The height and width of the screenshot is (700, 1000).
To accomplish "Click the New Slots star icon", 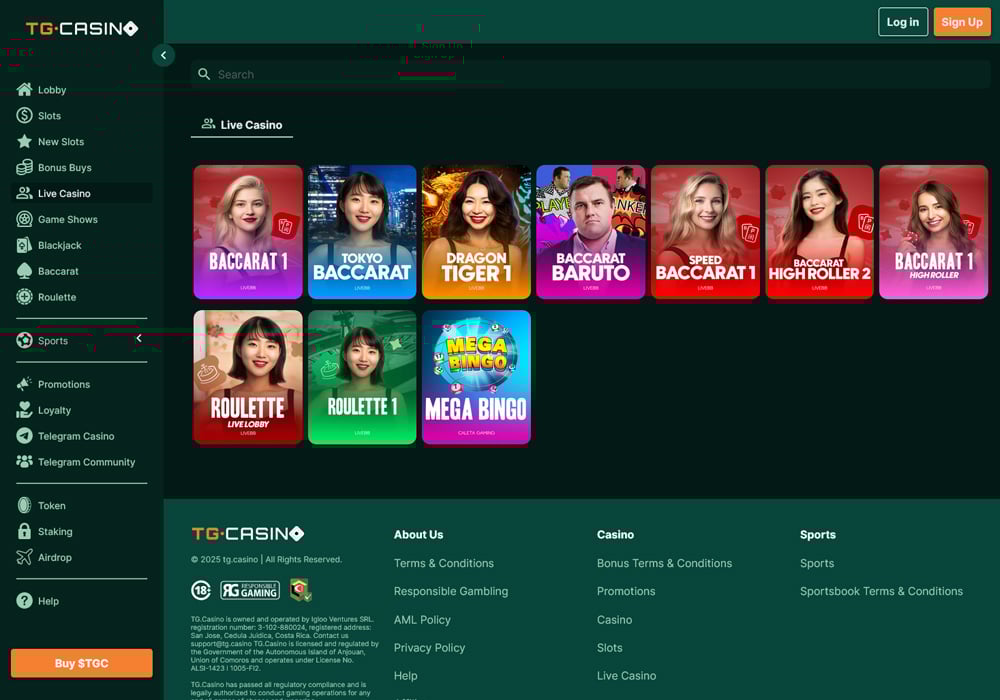I will (24, 141).
